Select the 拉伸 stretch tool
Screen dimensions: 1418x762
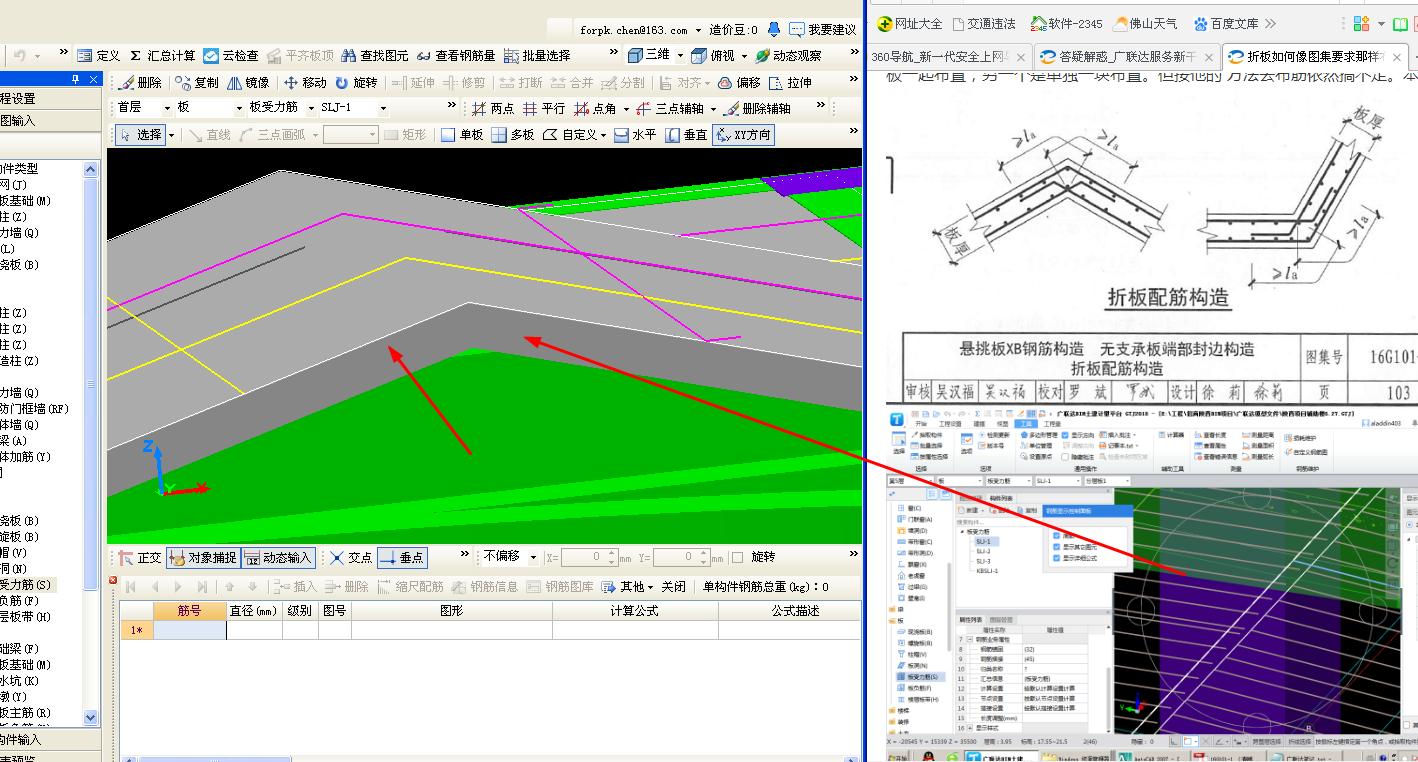tap(790, 83)
